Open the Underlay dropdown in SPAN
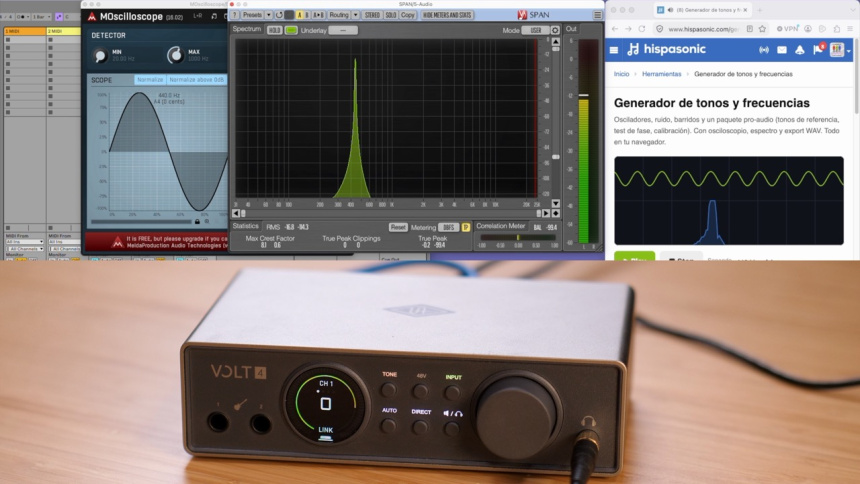Screen dimensions: 860x484 [x=343, y=30]
